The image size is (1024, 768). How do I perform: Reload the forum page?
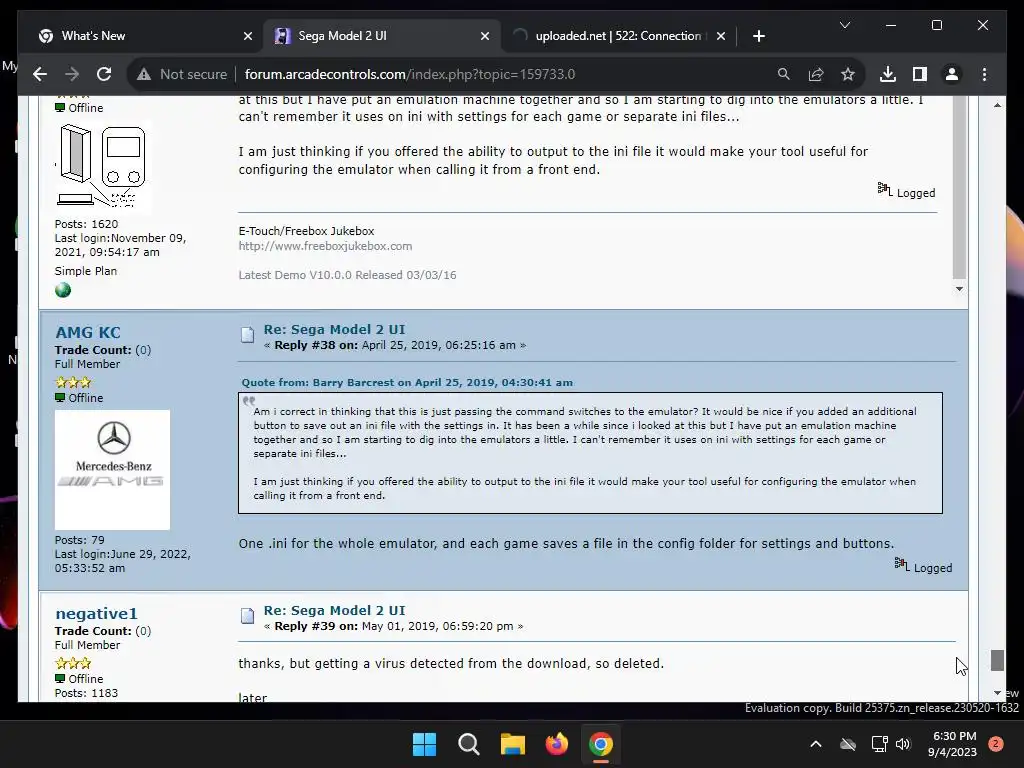104,74
